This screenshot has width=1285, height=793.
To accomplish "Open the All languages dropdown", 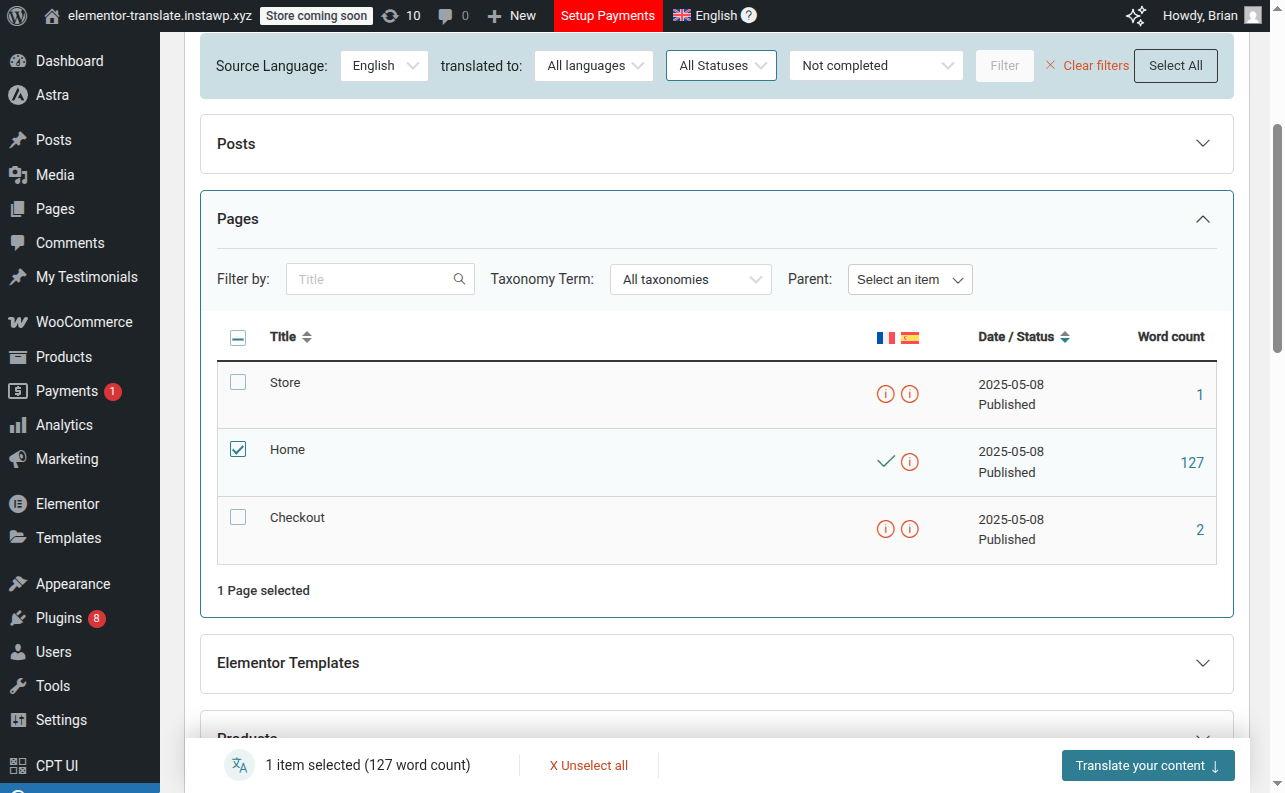I will pos(594,66).
